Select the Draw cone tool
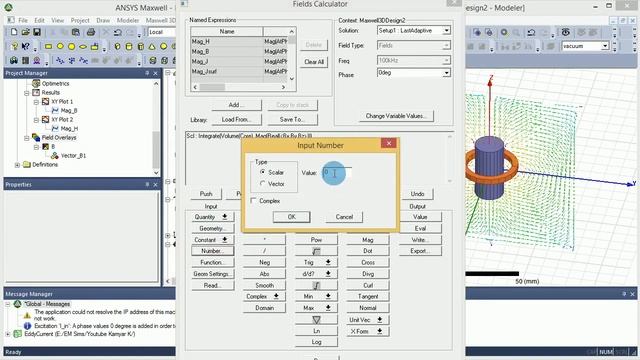This screenshot has width=640, height=360. click(x=152, y=47)
